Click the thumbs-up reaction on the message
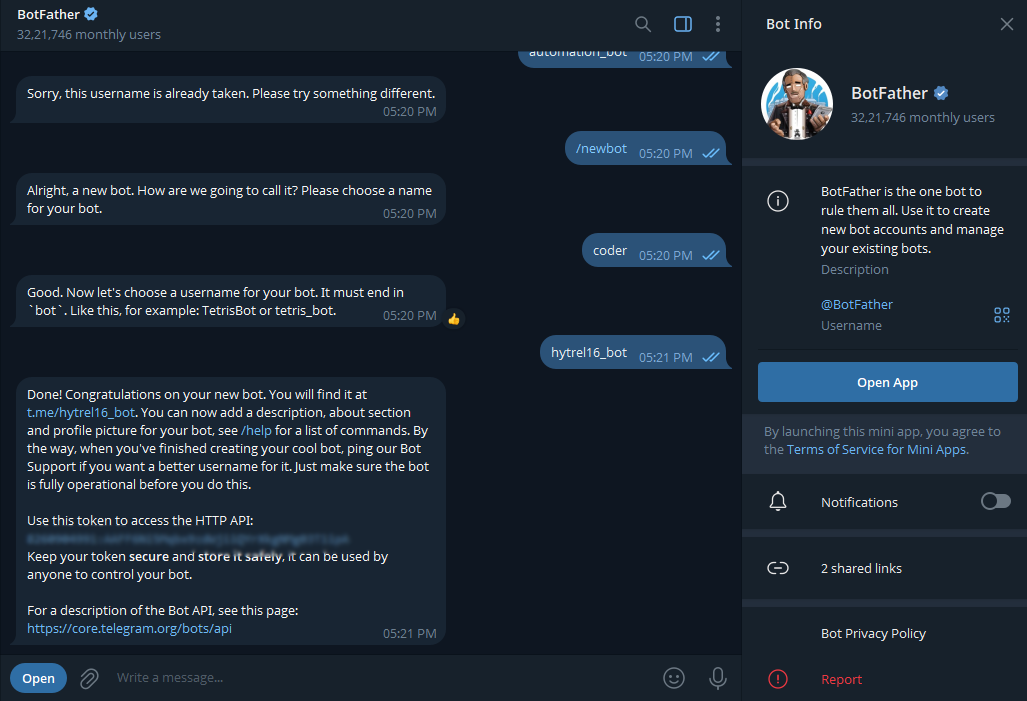1027x701 pixels. tap(455, 318)
